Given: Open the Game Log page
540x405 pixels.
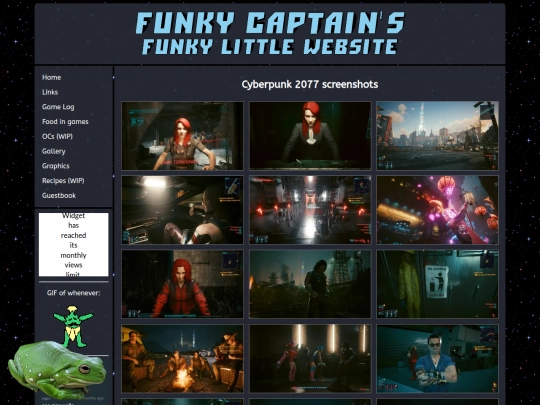Looking at the screenshot, I should point(58,107).
